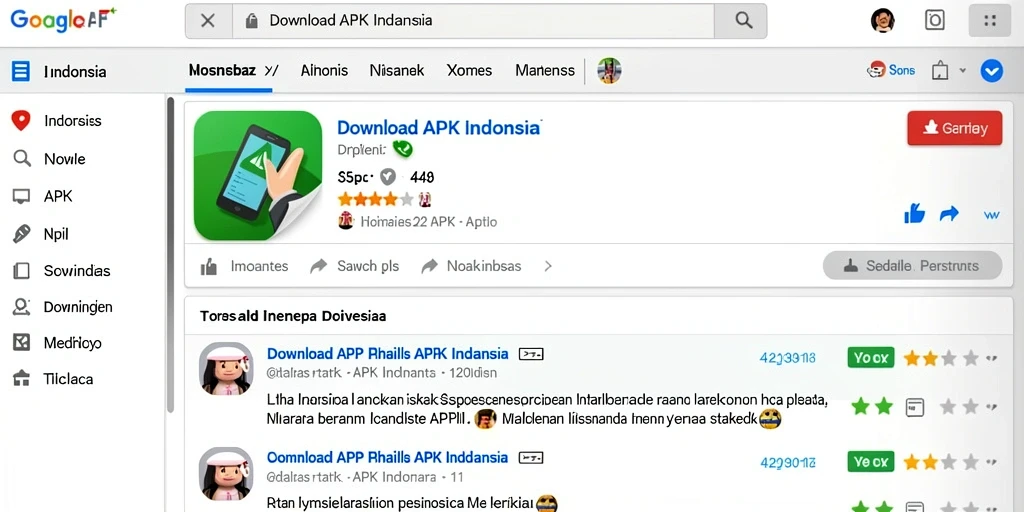The height and width of the screenshot is (512, 1024).
Task: Click the first review's avatar thumbnail
Action: click(x=226, y=368)
